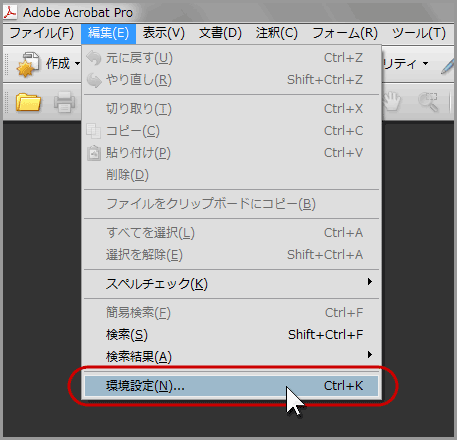
Task: Expand スペルチェック submenu arrow
Action: click(370, 282)
